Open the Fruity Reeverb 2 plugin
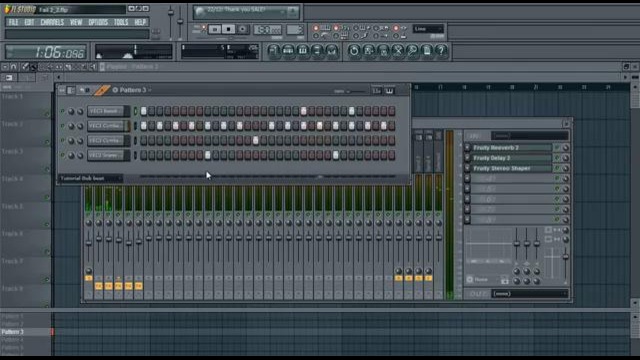 point(512,148)
